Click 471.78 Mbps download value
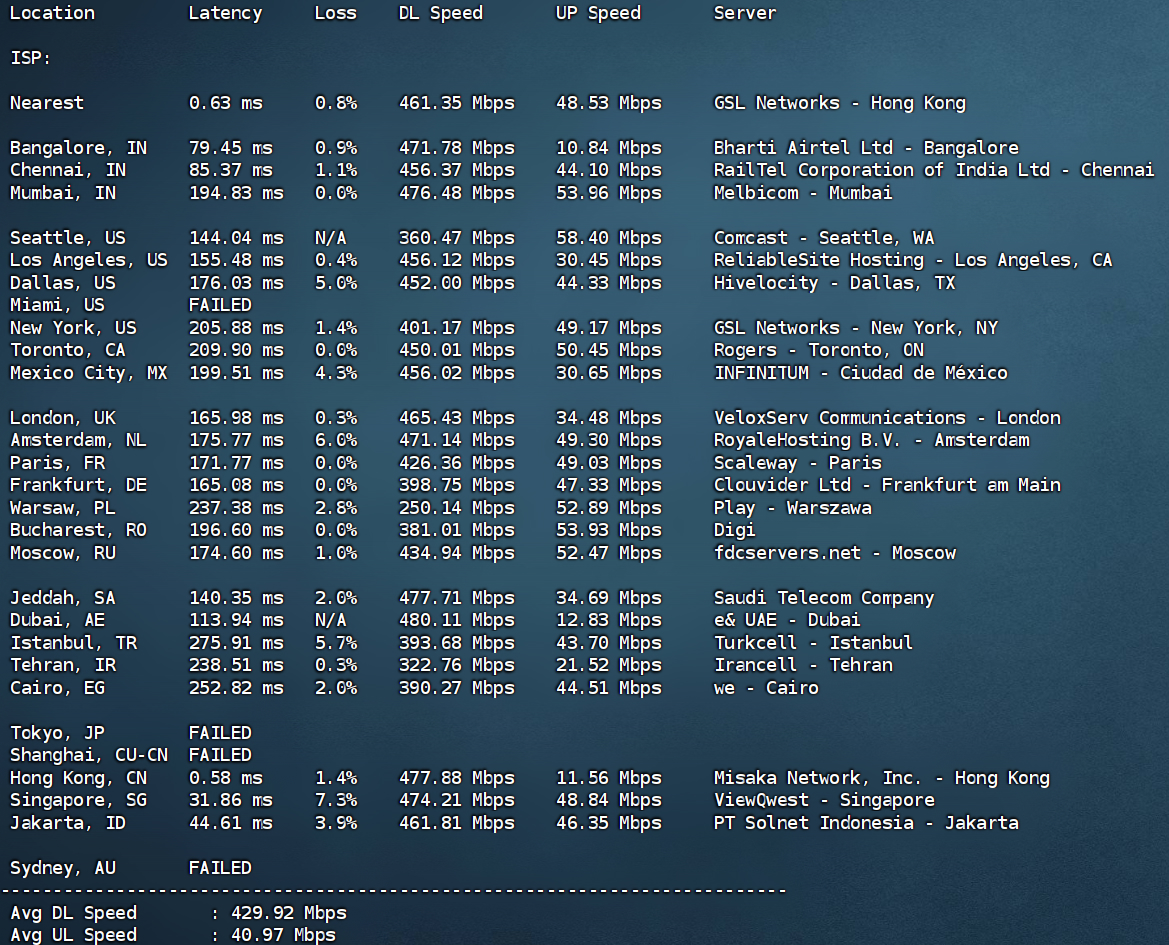 456,148
